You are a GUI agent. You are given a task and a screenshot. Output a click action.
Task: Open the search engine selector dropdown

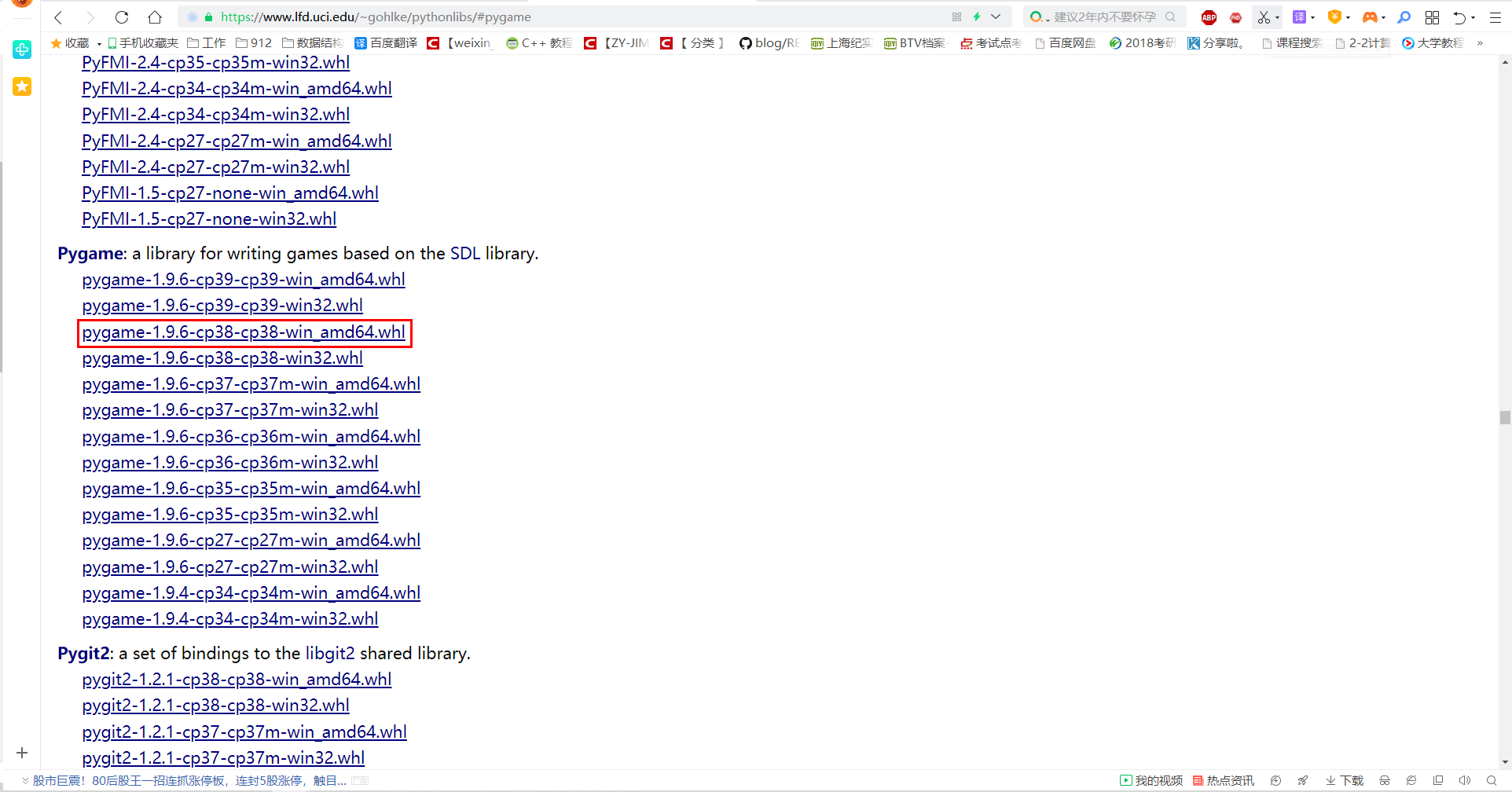(x=1039, y=17)
